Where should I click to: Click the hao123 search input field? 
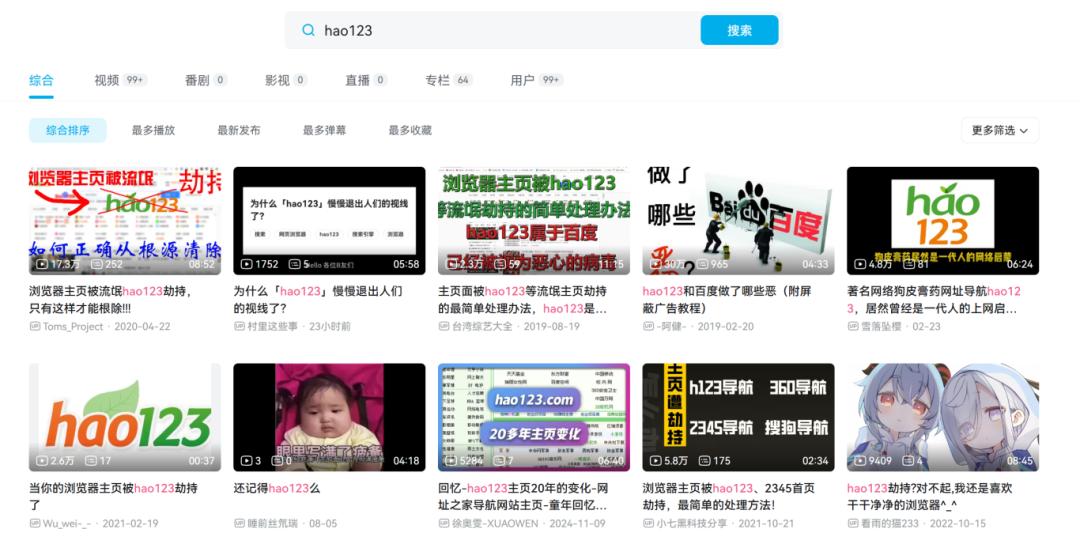500,30
